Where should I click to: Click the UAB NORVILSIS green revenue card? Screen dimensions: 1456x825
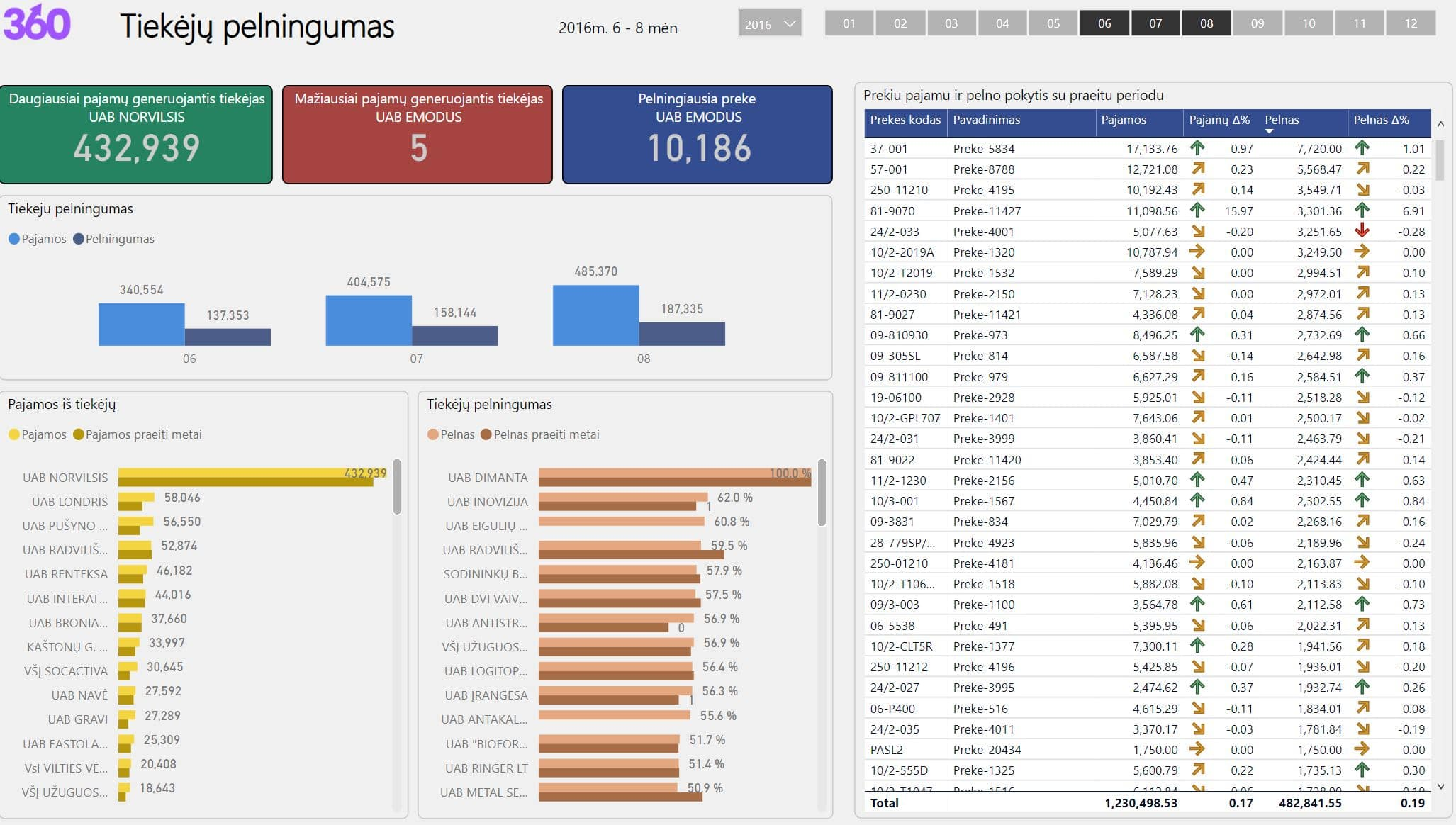(x=136, y=135)
